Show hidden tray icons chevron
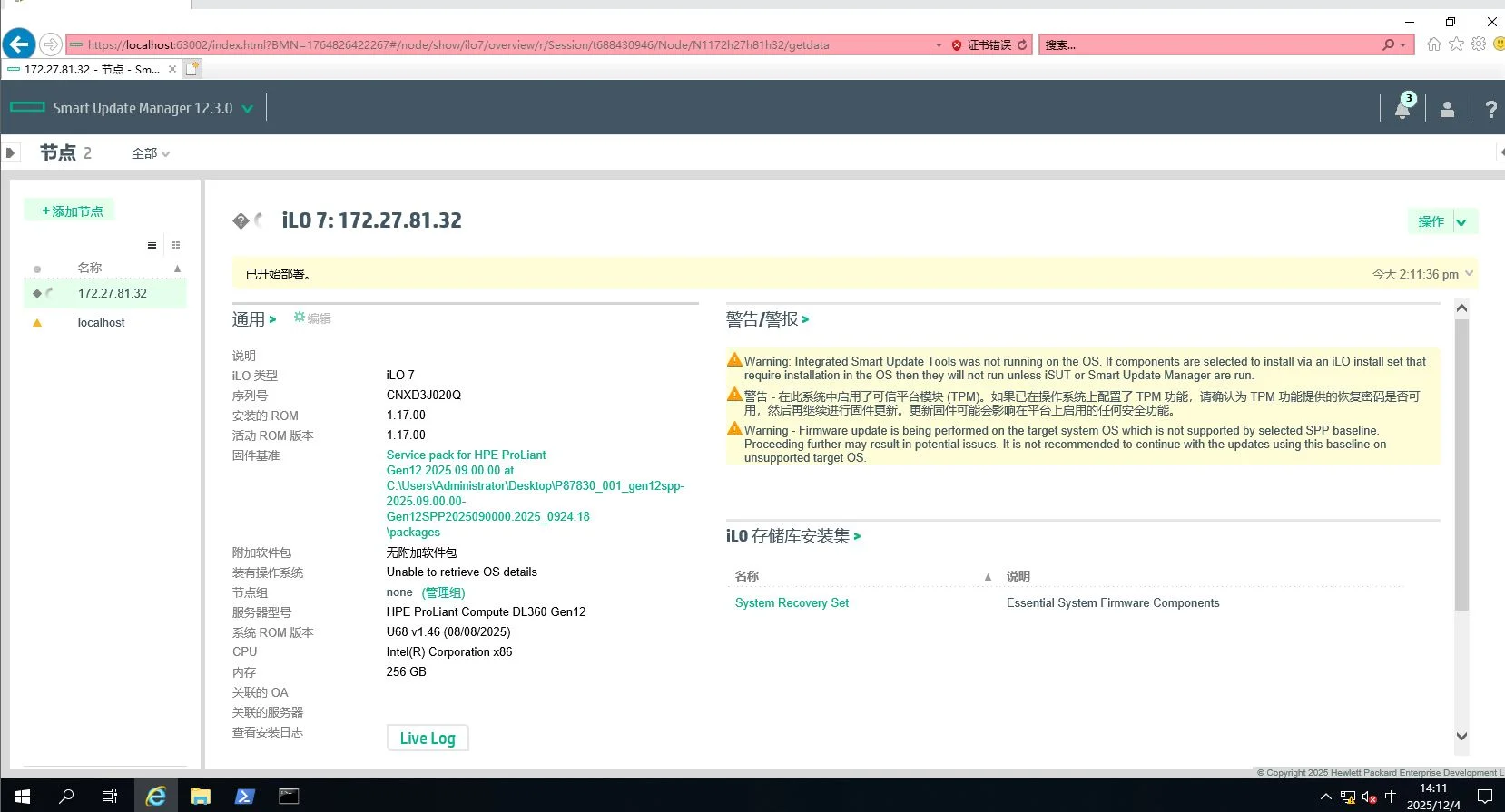This screenshot has height=812, width=1505. click(1326, 797)
